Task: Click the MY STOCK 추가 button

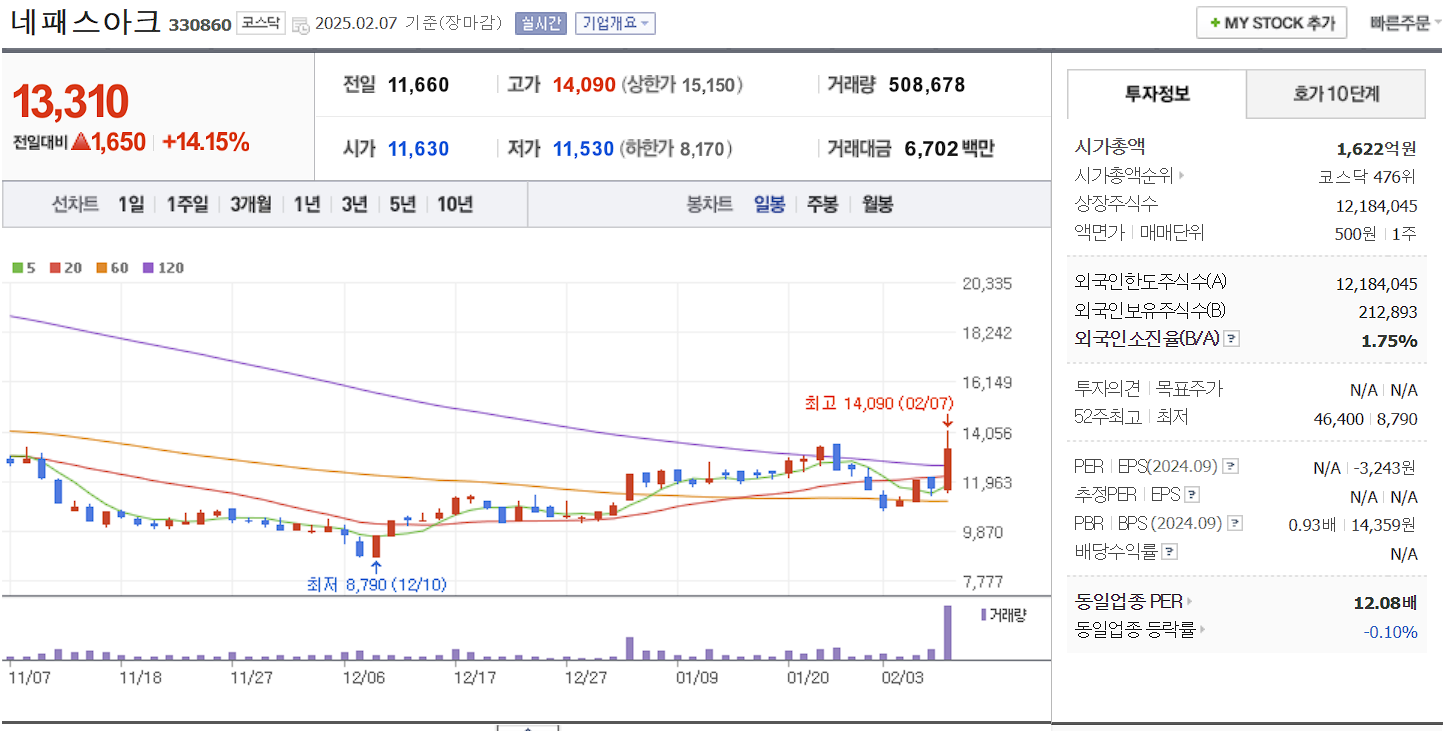Action: click(1270, 22)
